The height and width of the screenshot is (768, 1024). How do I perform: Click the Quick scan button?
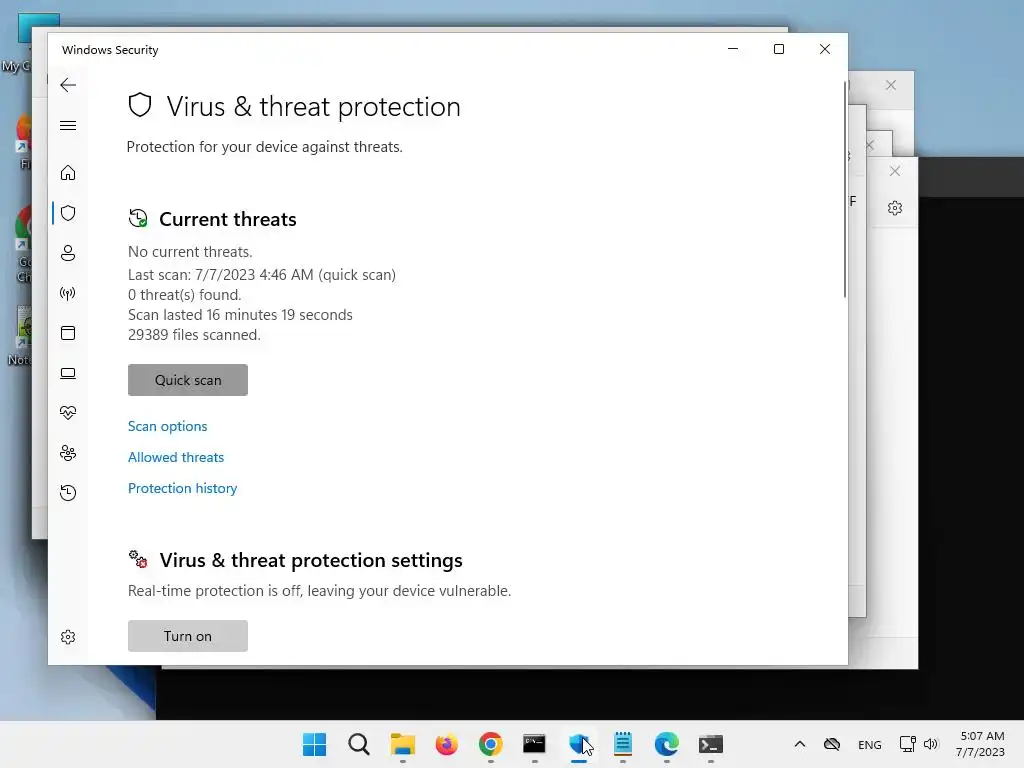click(187, 380)
